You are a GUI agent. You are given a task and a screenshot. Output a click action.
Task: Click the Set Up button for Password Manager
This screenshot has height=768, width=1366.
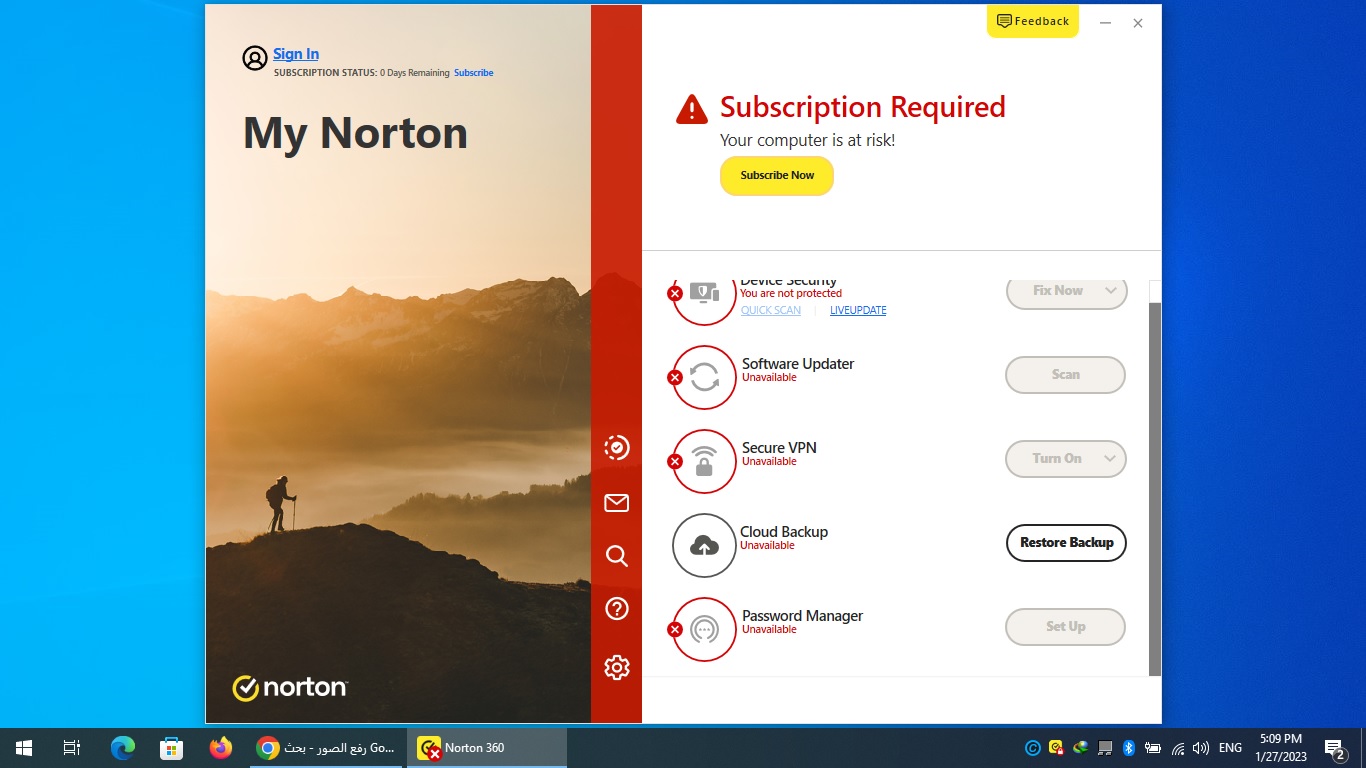[x=1066, y=627]
